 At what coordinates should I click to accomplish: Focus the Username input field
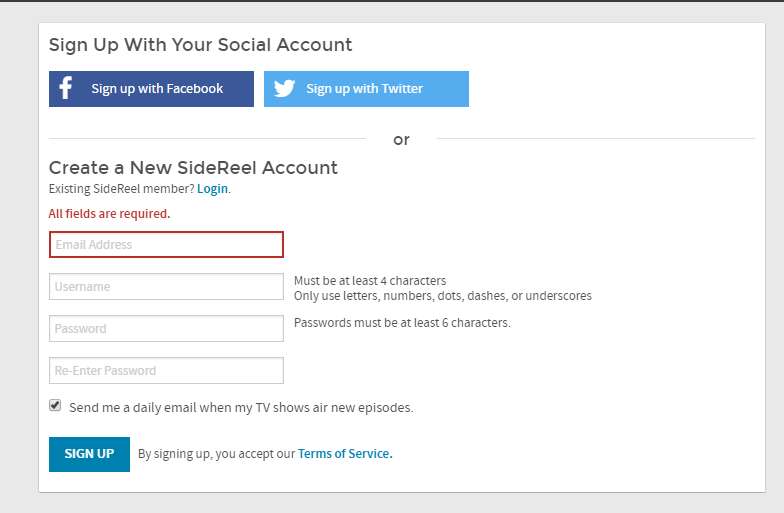(166, 286)
